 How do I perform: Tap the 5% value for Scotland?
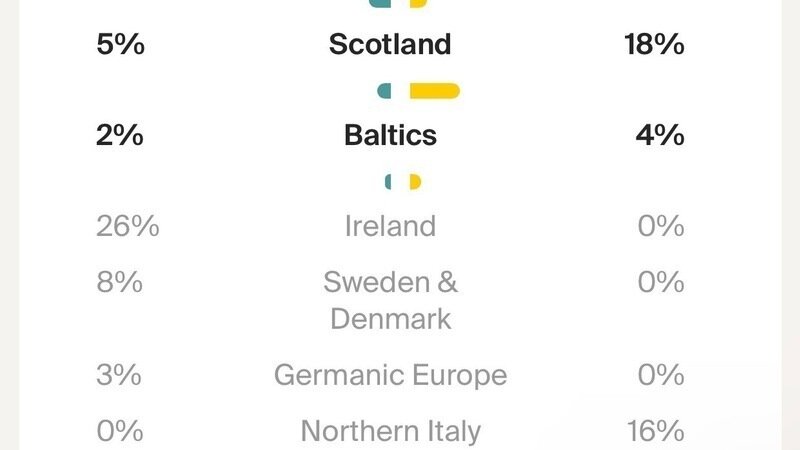(x=119, y=45)
